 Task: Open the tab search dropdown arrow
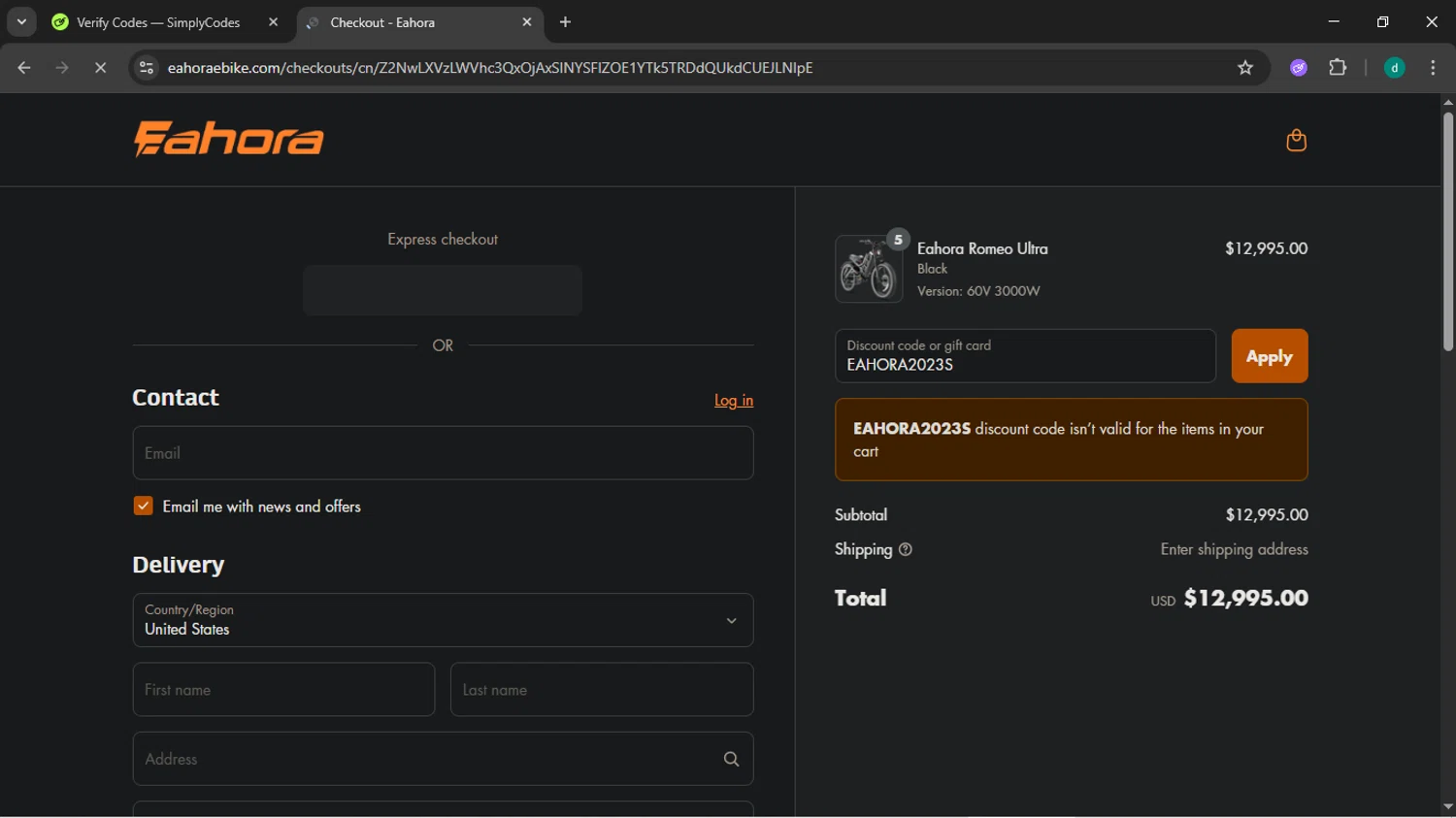point(21,22)
